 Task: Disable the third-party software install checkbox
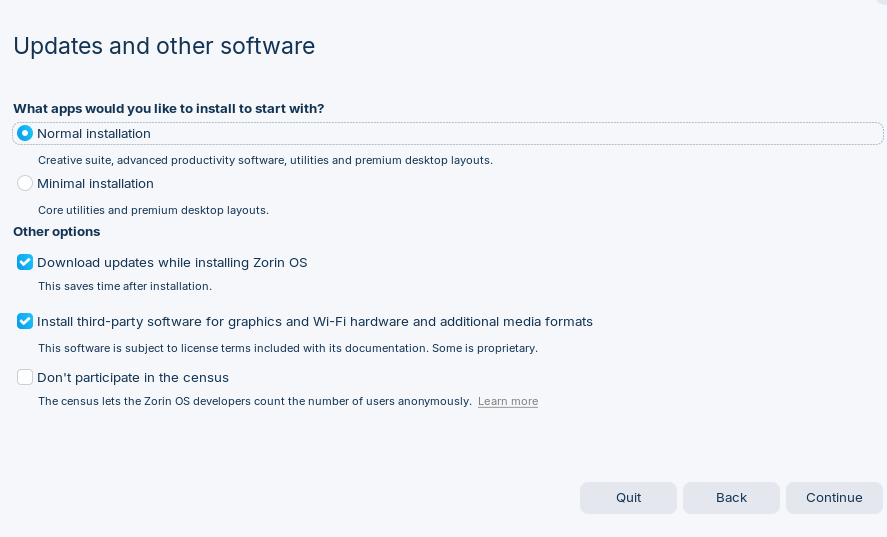coord(25,321)
